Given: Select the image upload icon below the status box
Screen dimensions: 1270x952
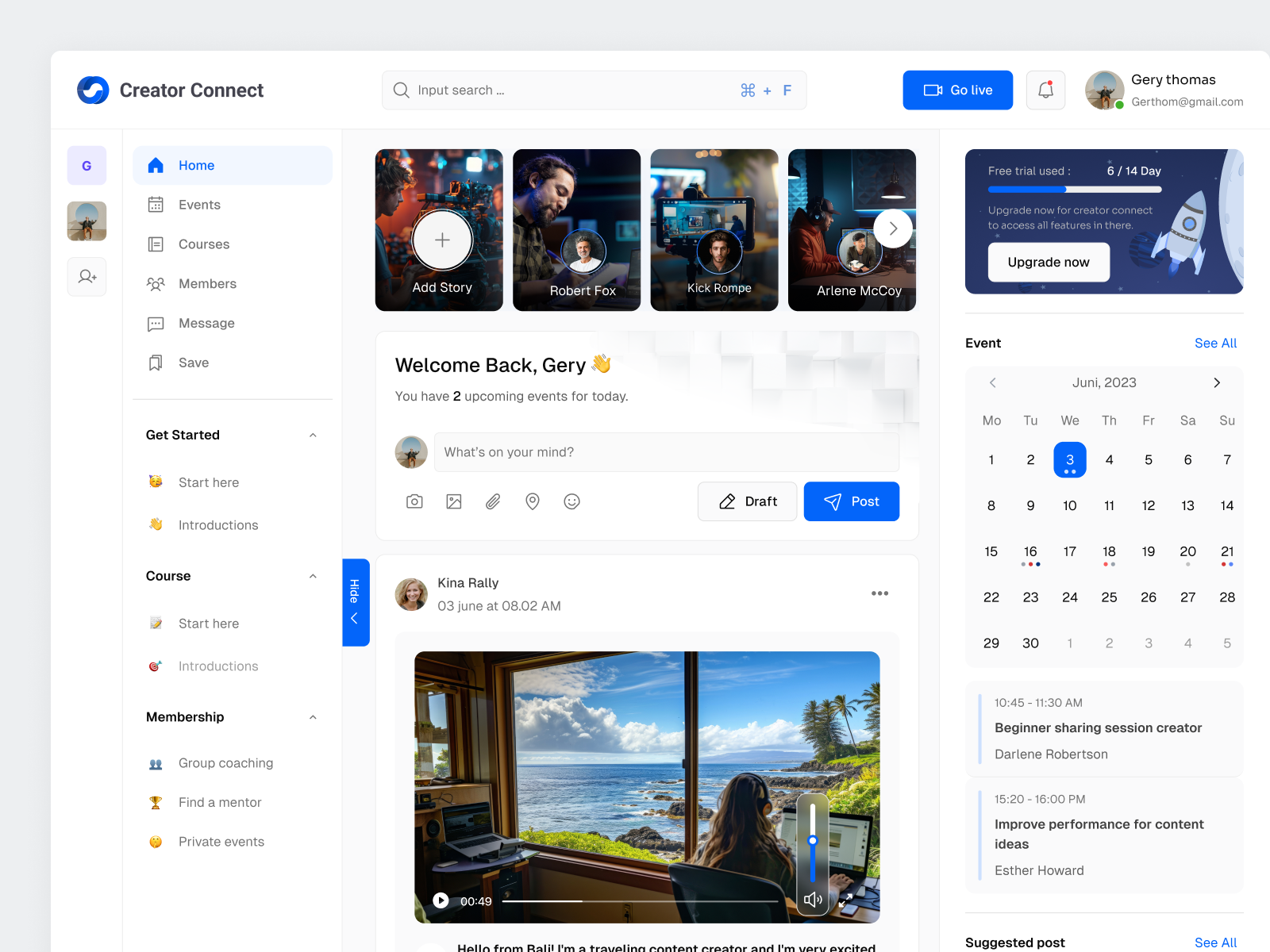Looking at the screenshot, I should 453,501.
